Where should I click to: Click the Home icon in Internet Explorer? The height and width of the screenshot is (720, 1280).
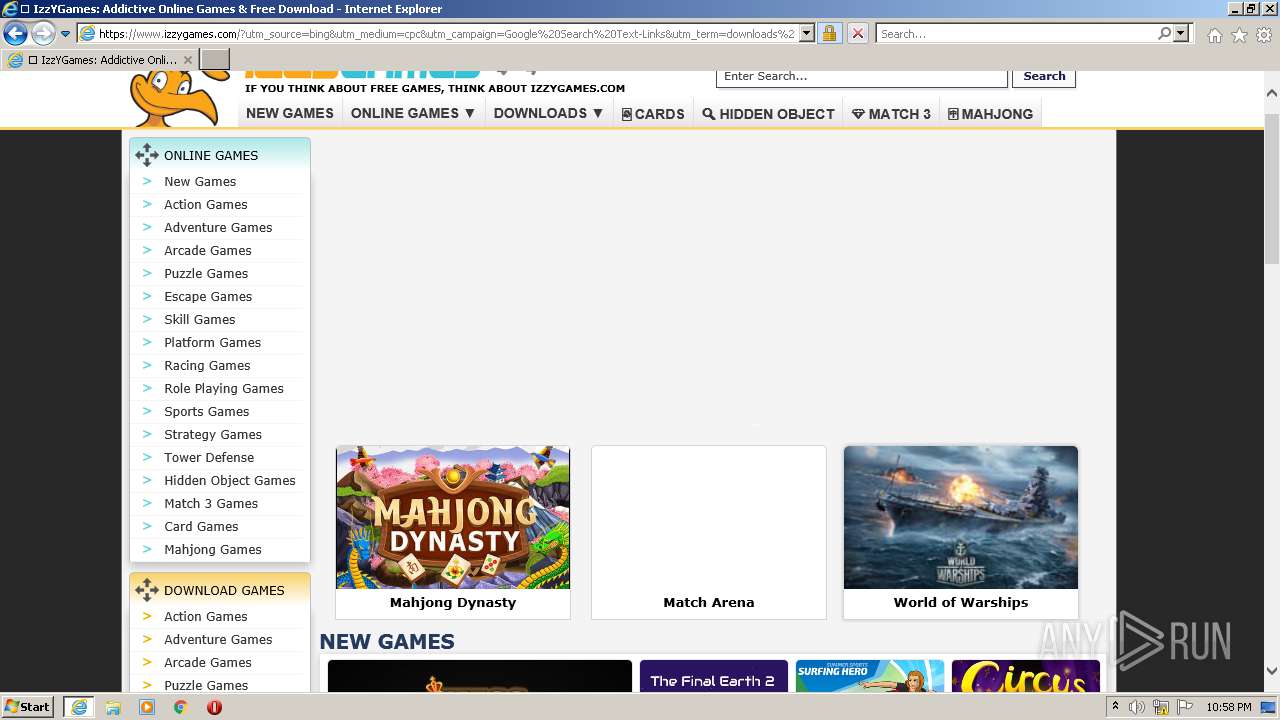(x=1214, y=35)
